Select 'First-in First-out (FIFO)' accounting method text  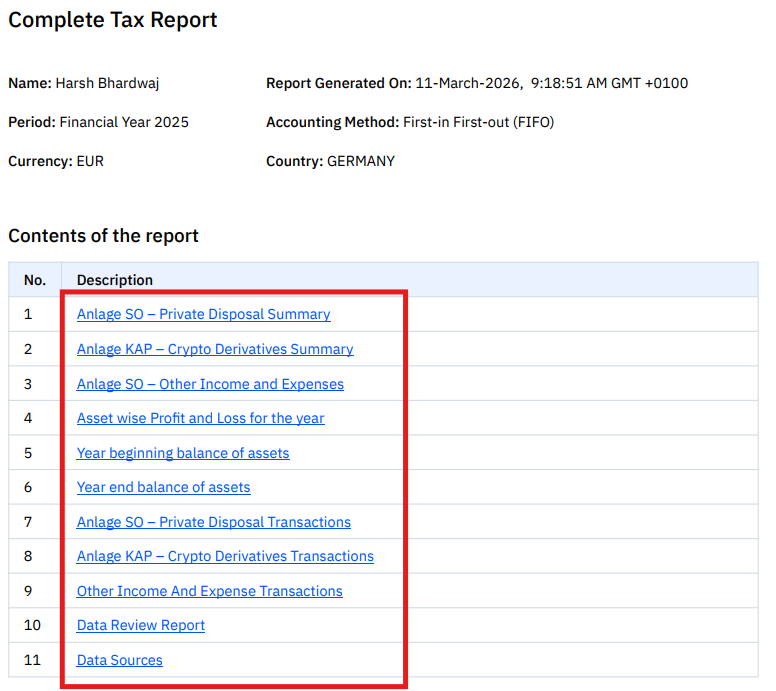[479, 122]
